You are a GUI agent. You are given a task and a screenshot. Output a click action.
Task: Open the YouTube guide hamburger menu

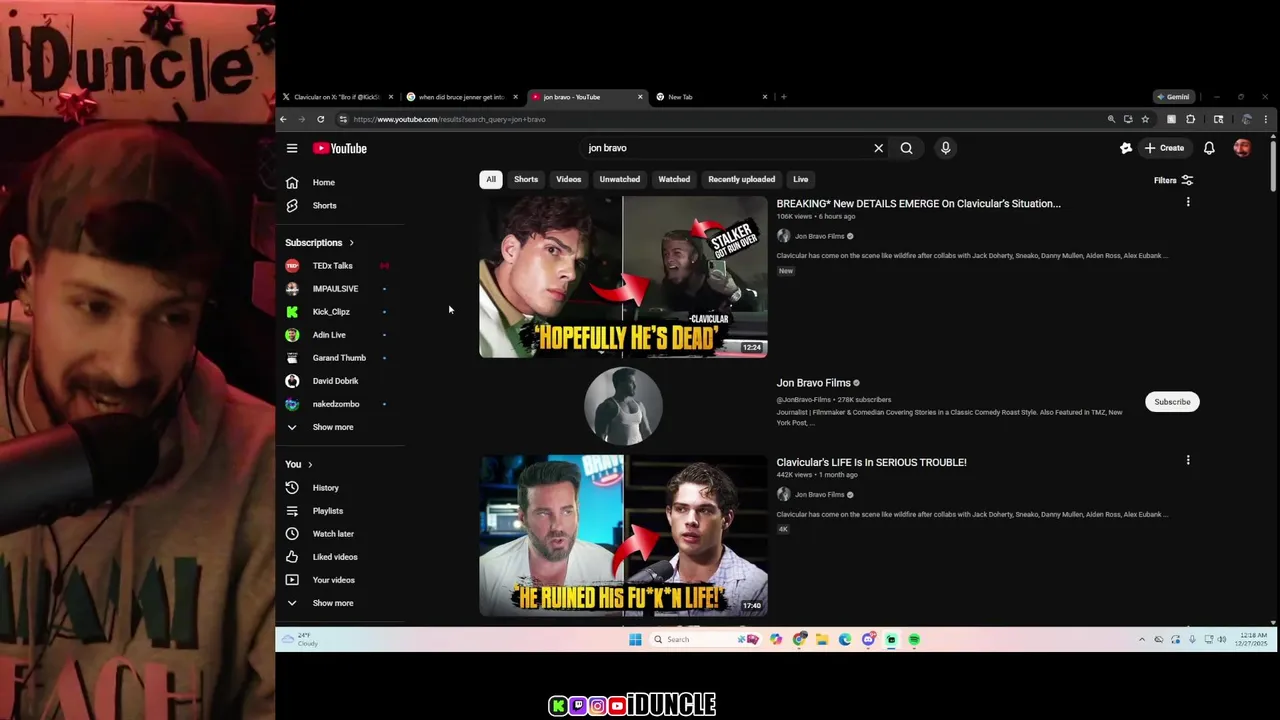[x=292, y=148]
